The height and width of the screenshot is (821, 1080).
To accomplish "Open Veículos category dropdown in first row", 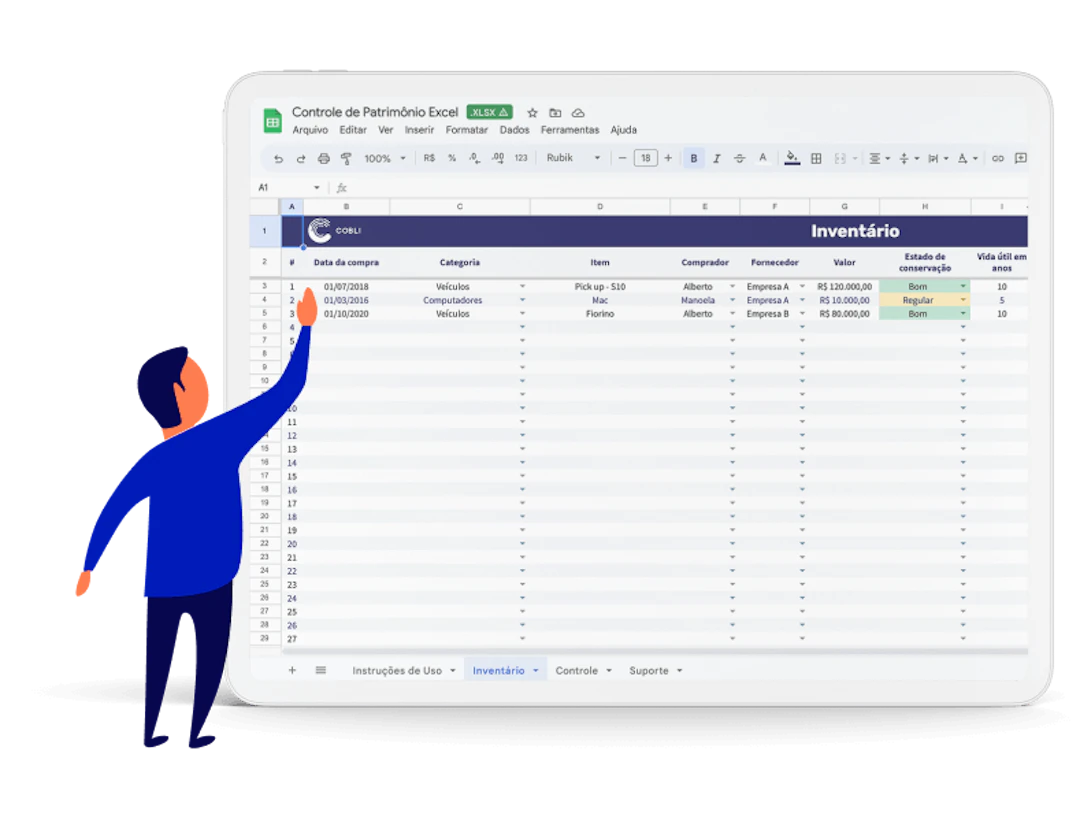I will (522, 287).
